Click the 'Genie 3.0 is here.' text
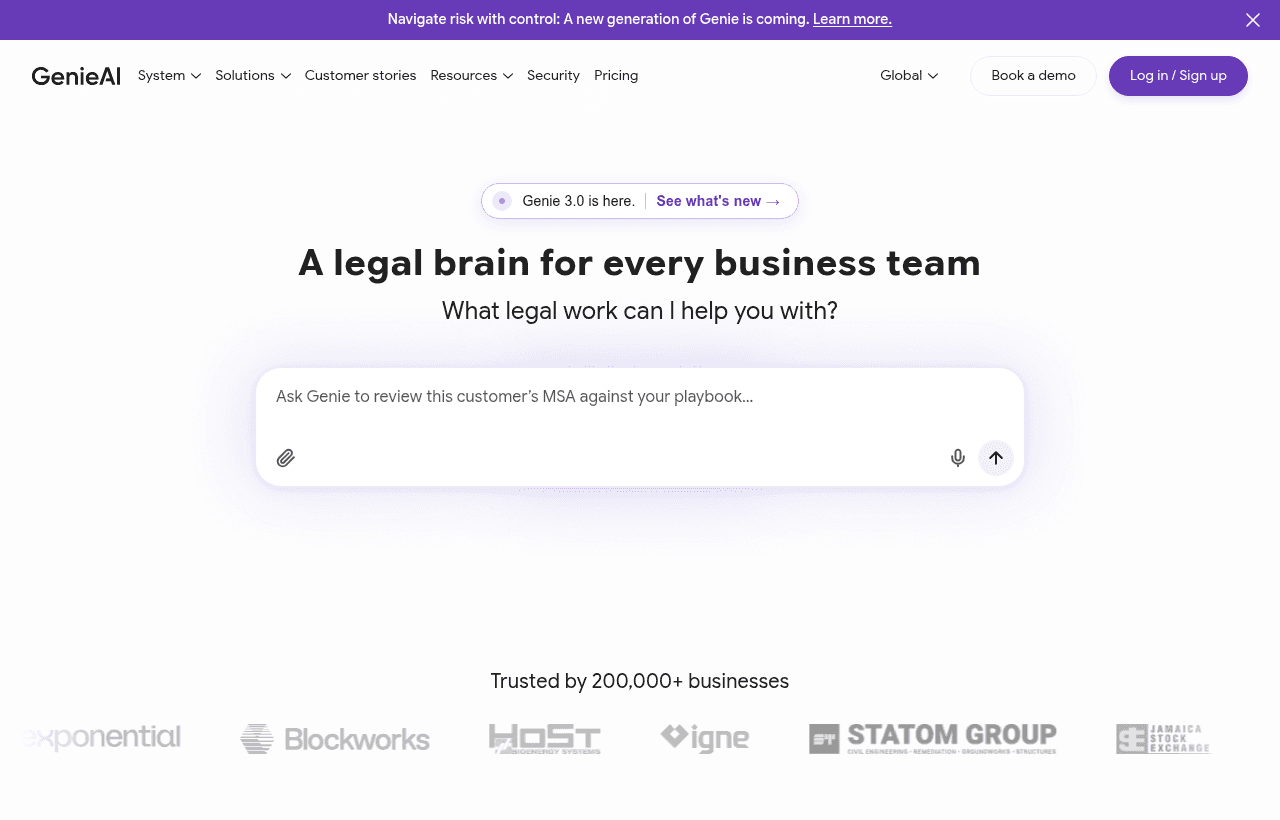 [578, 201]
